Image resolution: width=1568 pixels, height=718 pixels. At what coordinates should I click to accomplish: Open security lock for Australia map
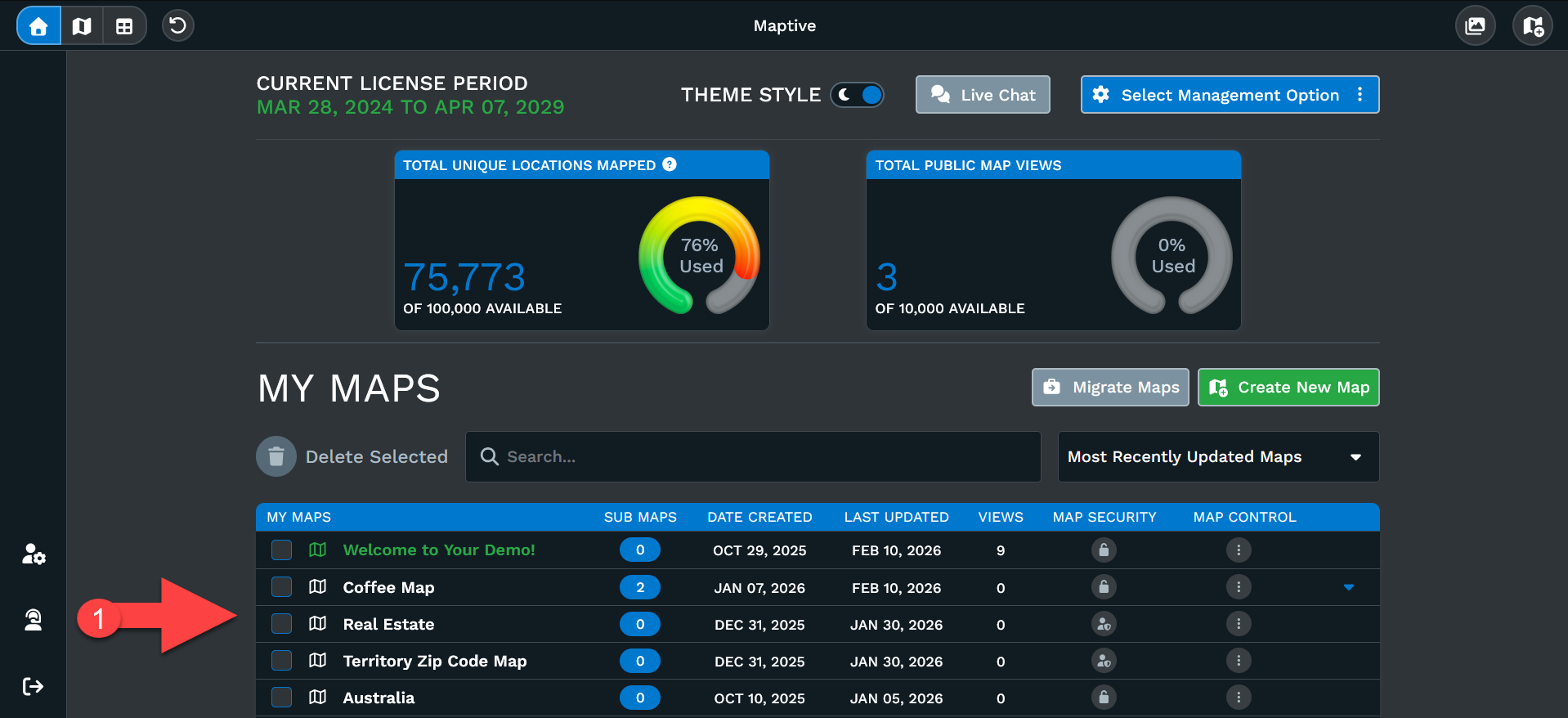click(1104, 698)
